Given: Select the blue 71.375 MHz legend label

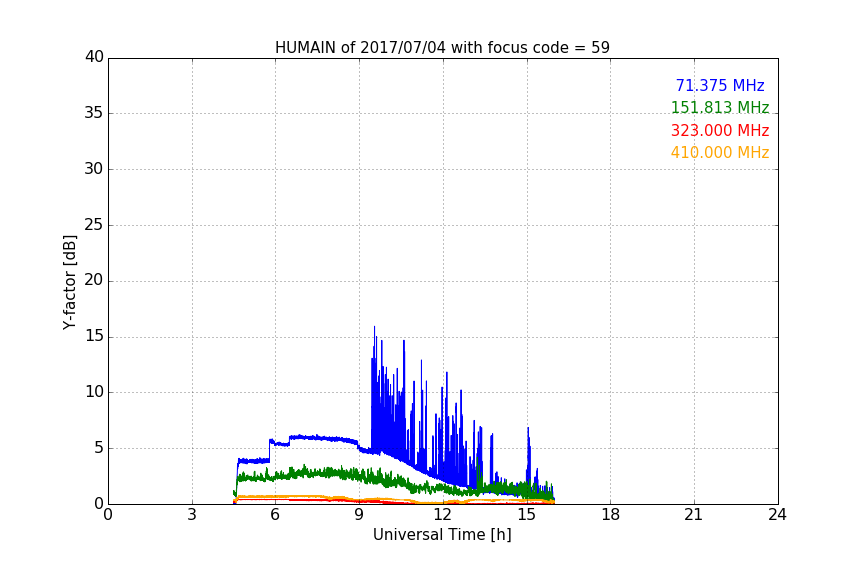Looking at the screenshot, I should pyautogui.click(x=720, y=85).
